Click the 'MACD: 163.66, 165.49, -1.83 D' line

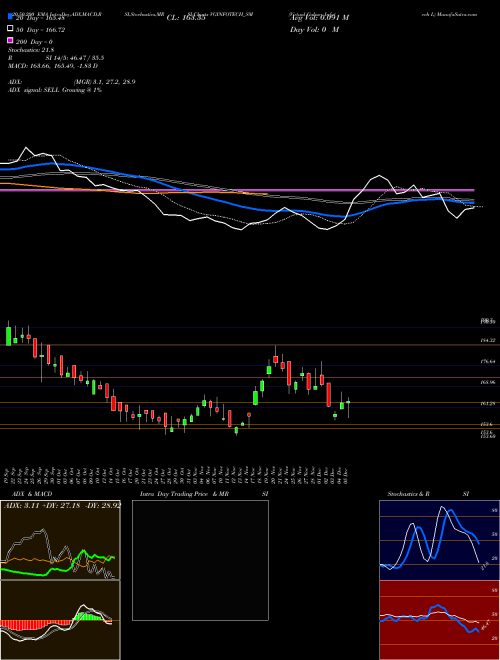tap(53, 66)
